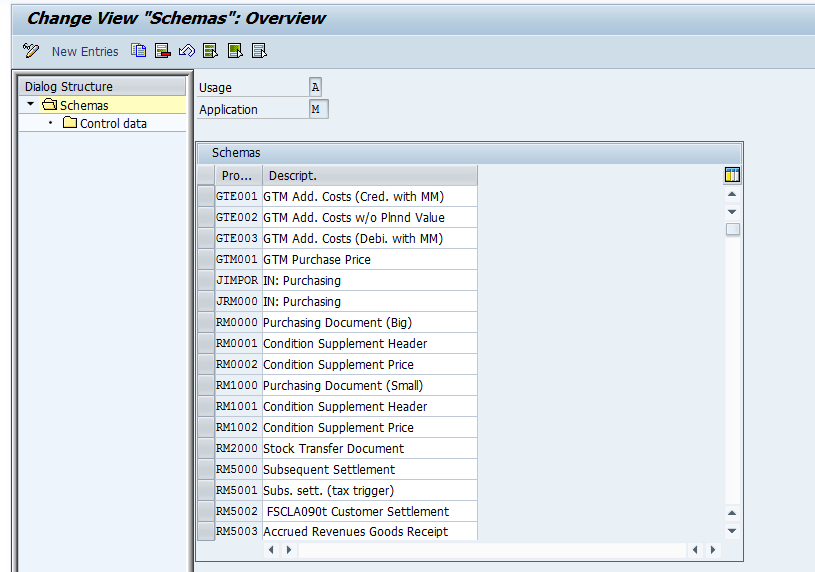Click right-side horizontal scroll-left arrow
The width and height of the screenshot is (815, 572).
(x=695, y=550)
